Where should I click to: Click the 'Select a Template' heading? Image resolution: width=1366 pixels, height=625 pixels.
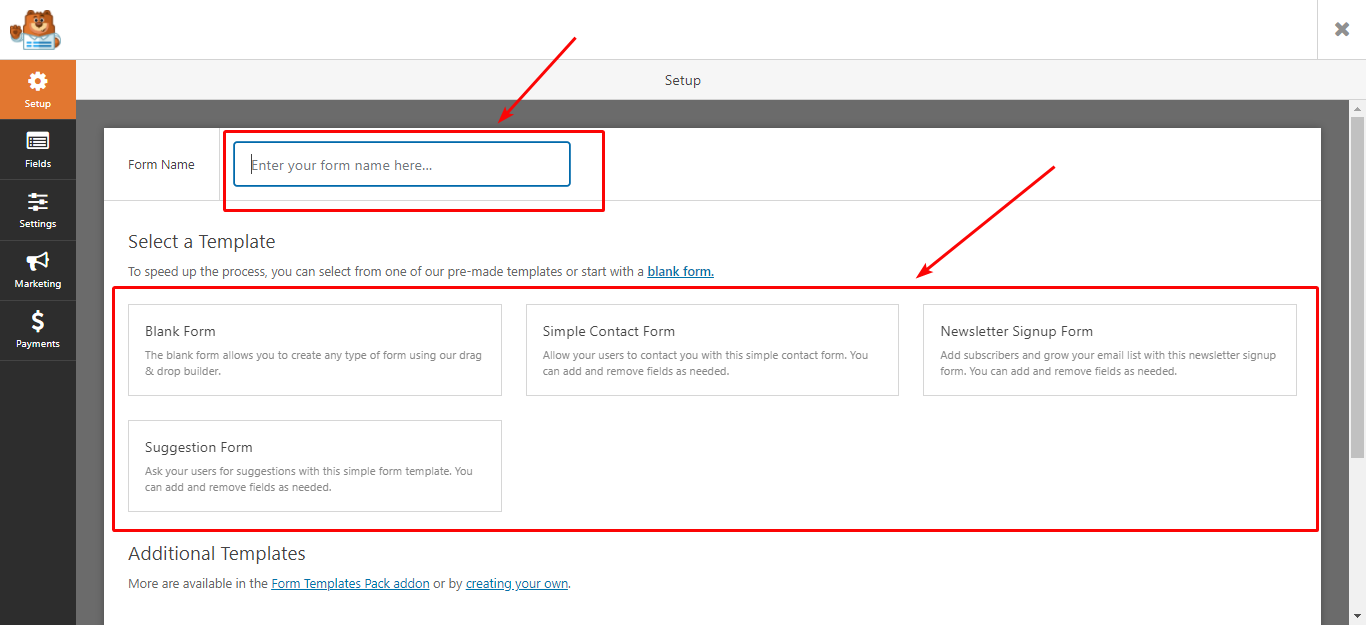click(x=202, y=242)
